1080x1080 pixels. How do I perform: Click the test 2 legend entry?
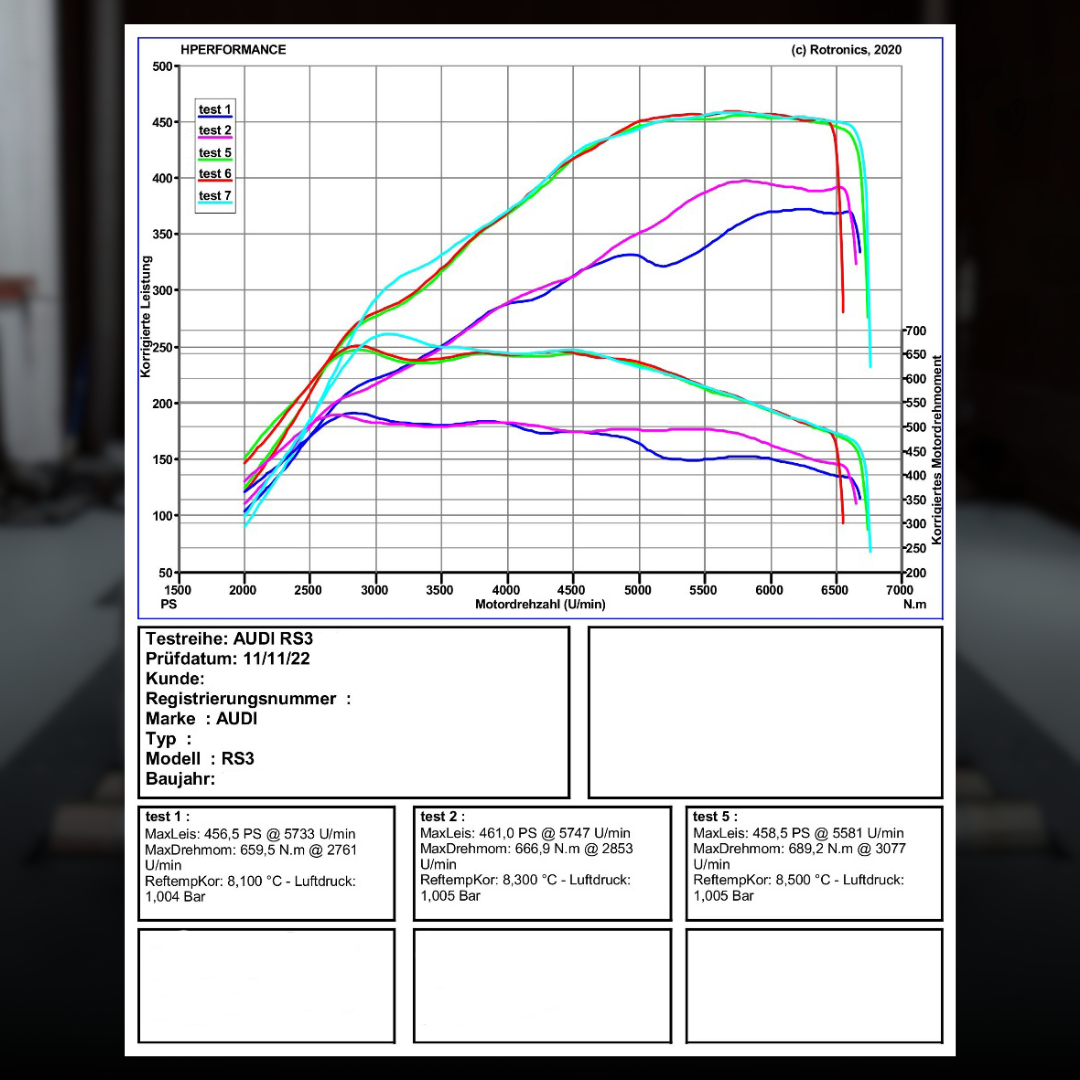(x=215, y=131)
